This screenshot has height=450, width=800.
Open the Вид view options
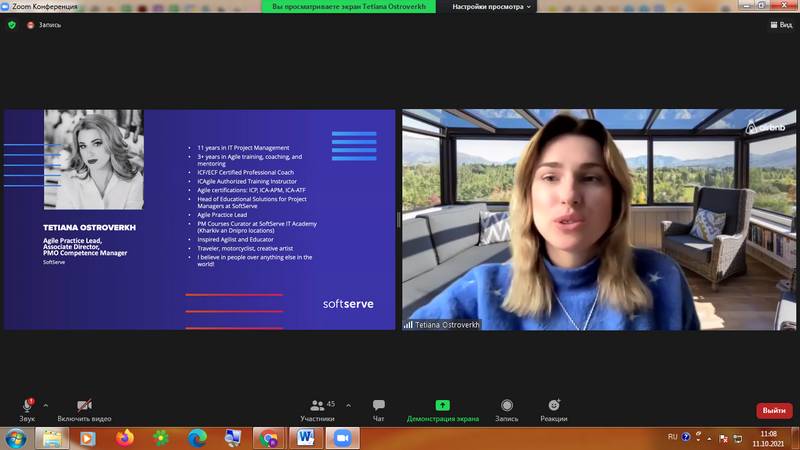tap(781, 24)
